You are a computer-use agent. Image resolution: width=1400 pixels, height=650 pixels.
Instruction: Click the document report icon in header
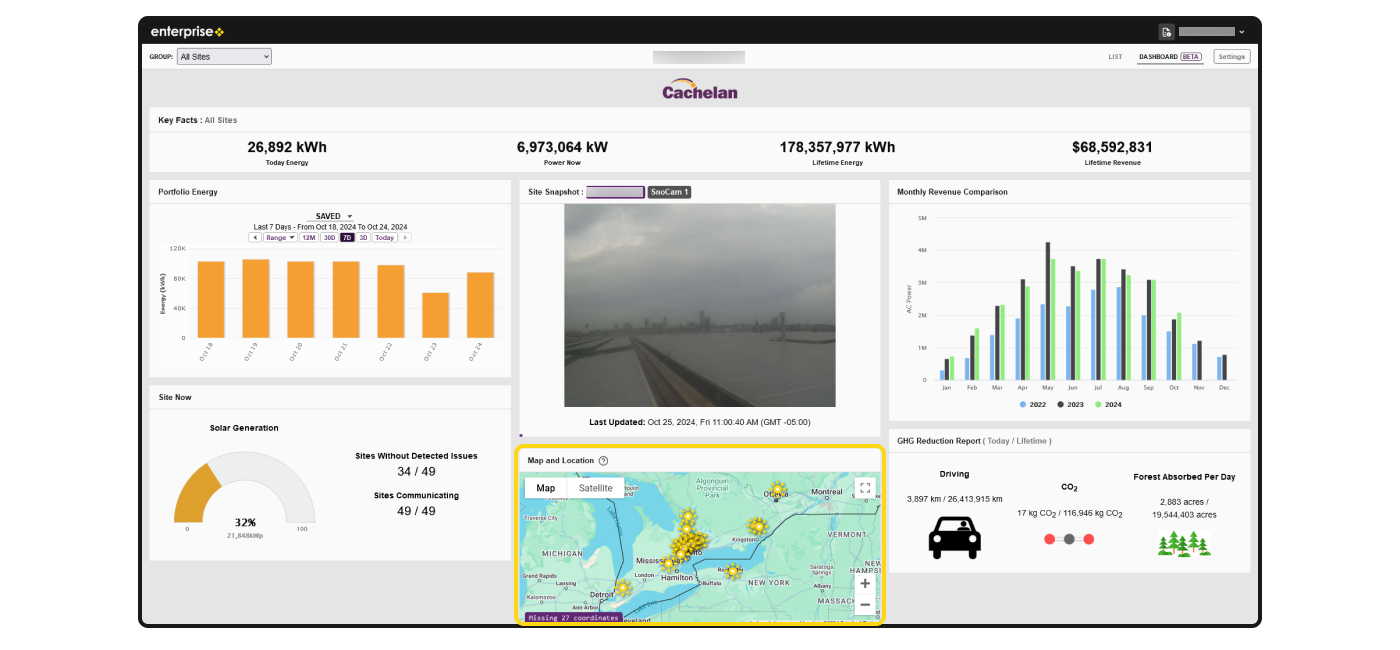pyautogui.click(x=1166, y=32)
